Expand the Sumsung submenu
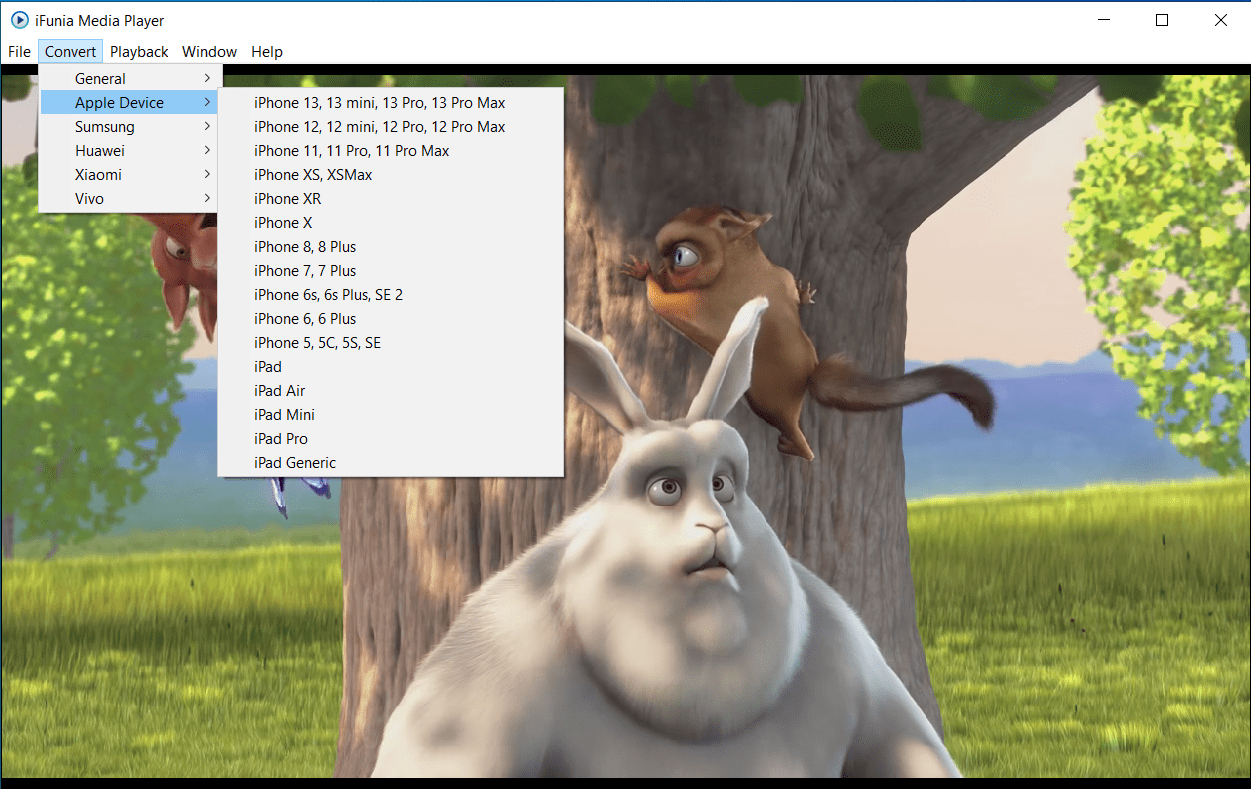The width and height of the screenshot is (1251, 789). click(x=130, y=127)
